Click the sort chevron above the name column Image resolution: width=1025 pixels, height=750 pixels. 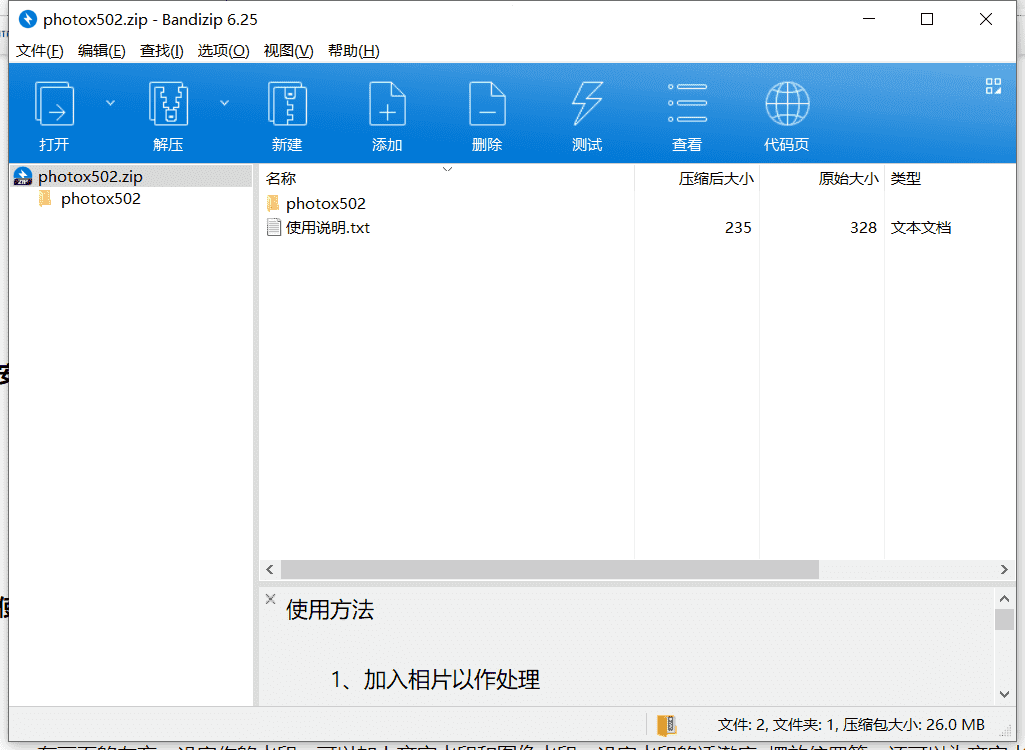(447, 169)
